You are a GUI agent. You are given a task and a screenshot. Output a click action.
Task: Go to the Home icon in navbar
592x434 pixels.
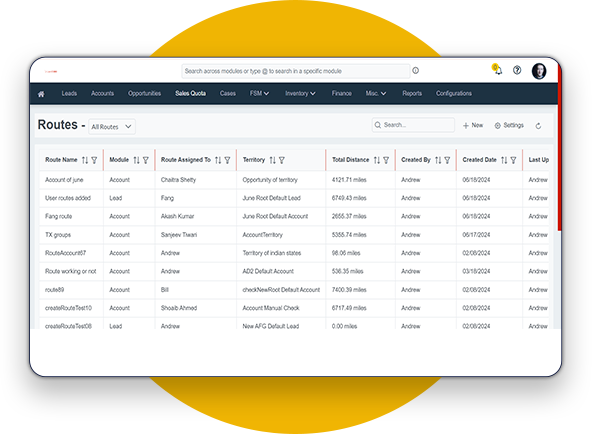pos(41,94)
